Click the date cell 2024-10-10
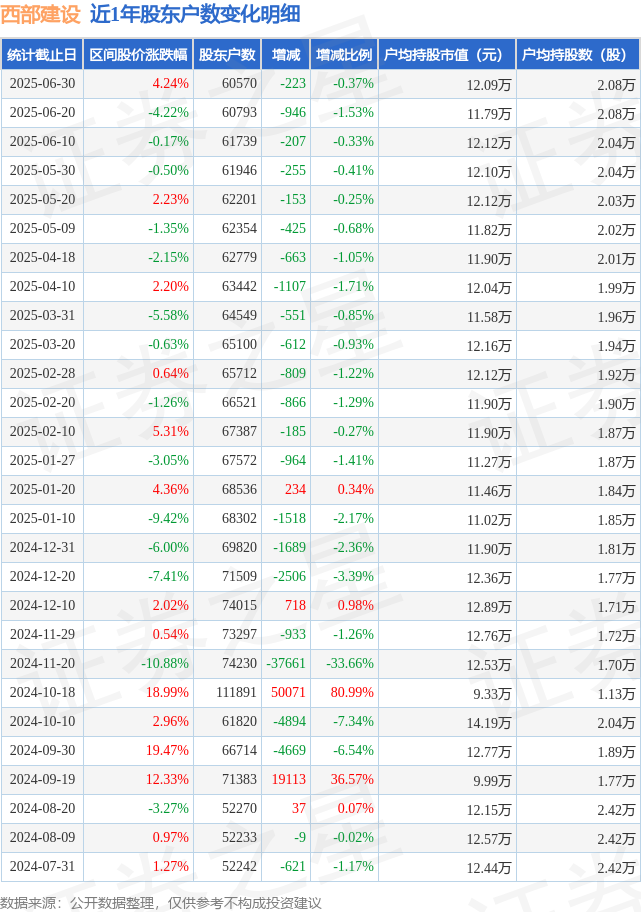 pyautogui.click(x=42, y=721)
